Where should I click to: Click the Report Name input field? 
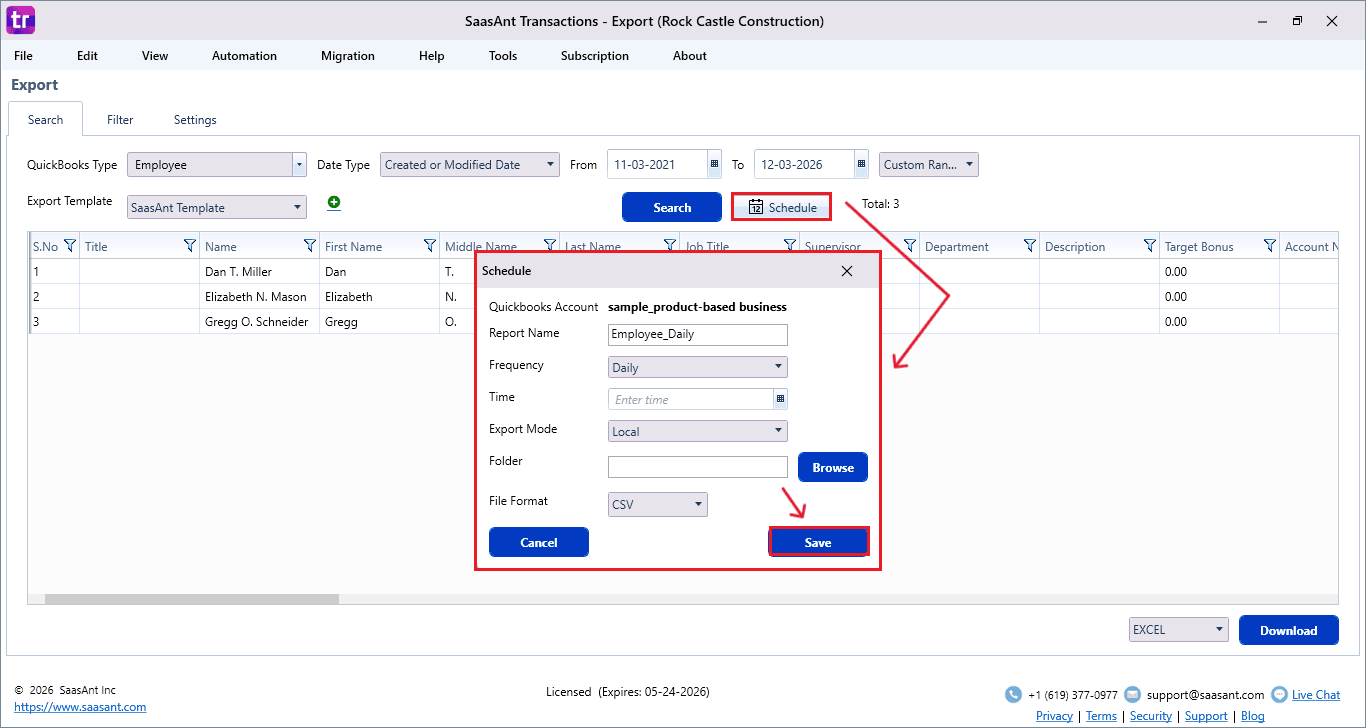[697, 335]
